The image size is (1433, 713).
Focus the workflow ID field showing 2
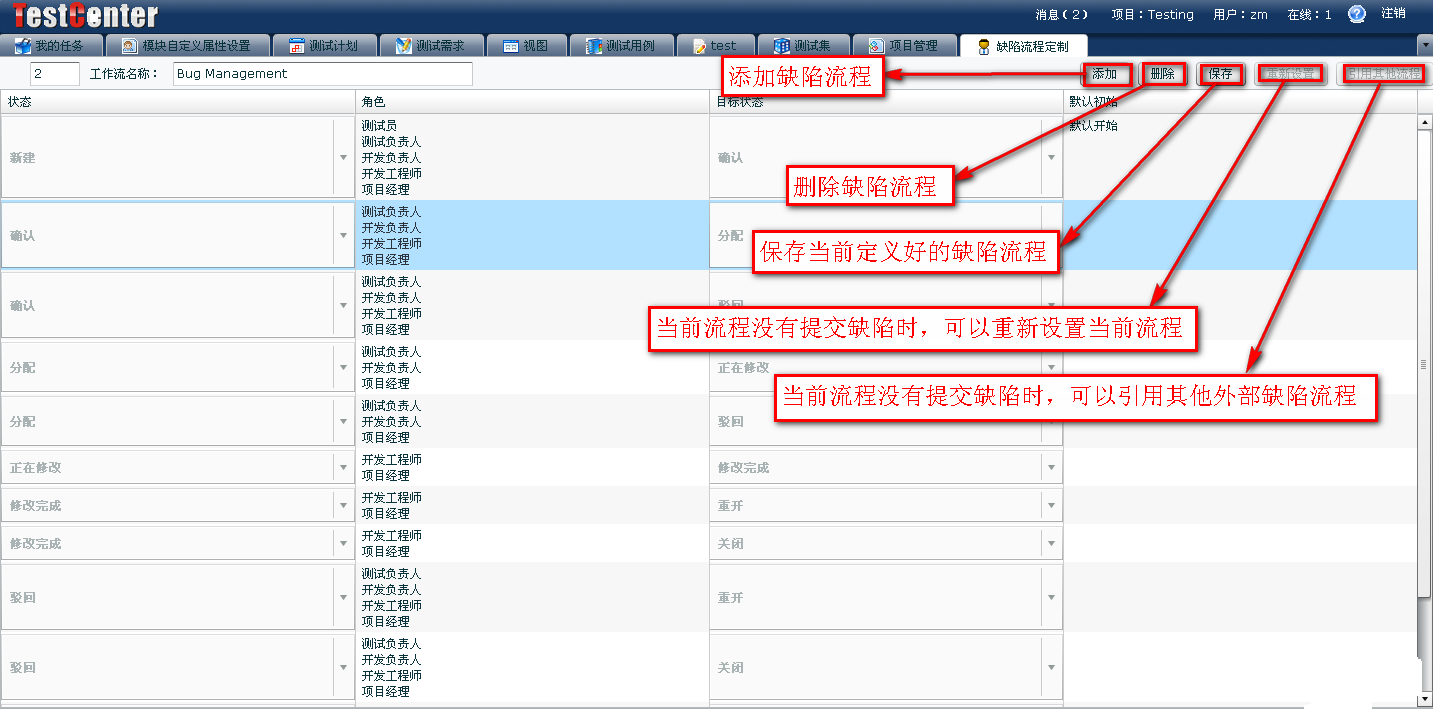(x=55, y=74)
